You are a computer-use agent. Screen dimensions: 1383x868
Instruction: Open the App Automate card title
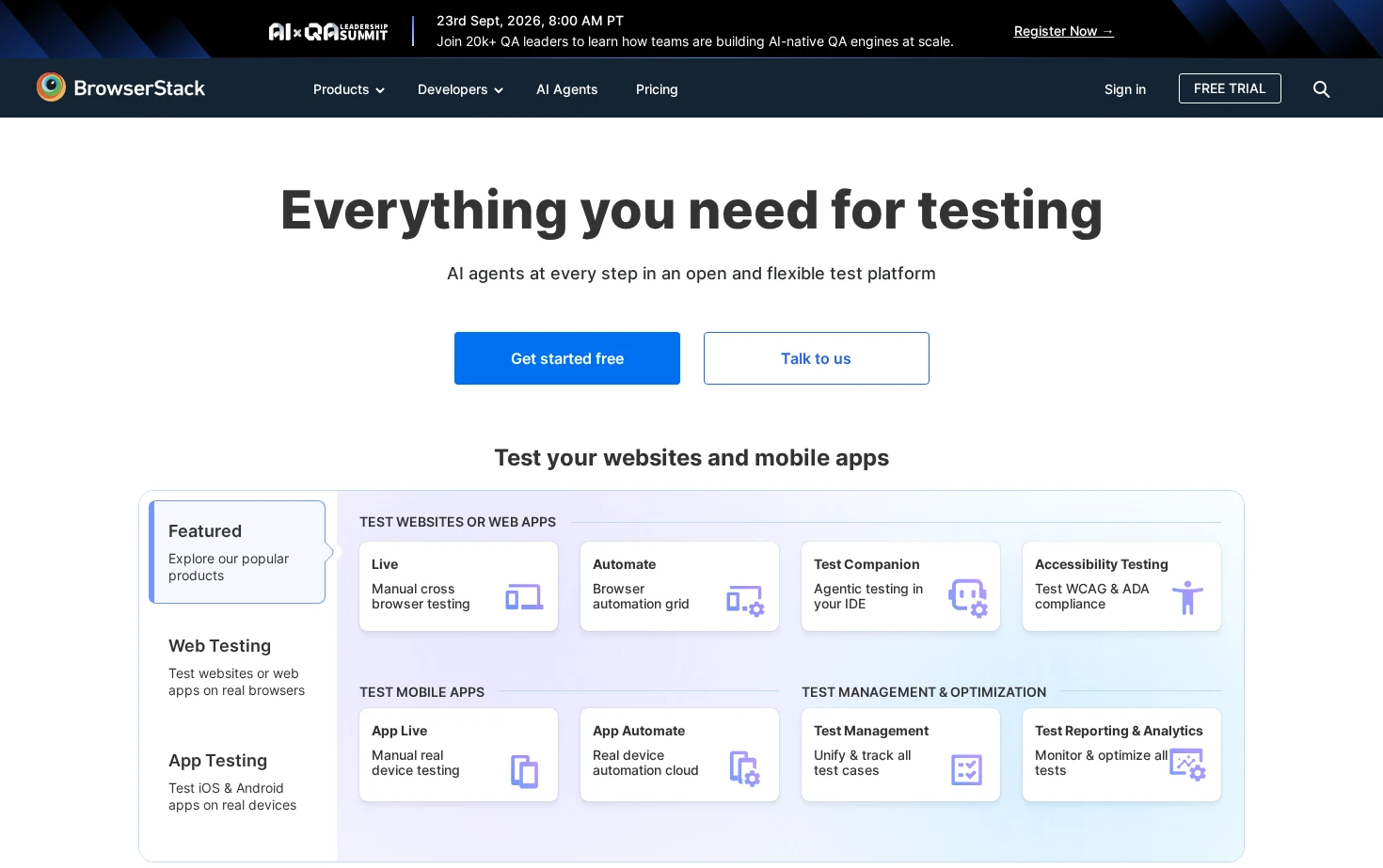[639, 731]
